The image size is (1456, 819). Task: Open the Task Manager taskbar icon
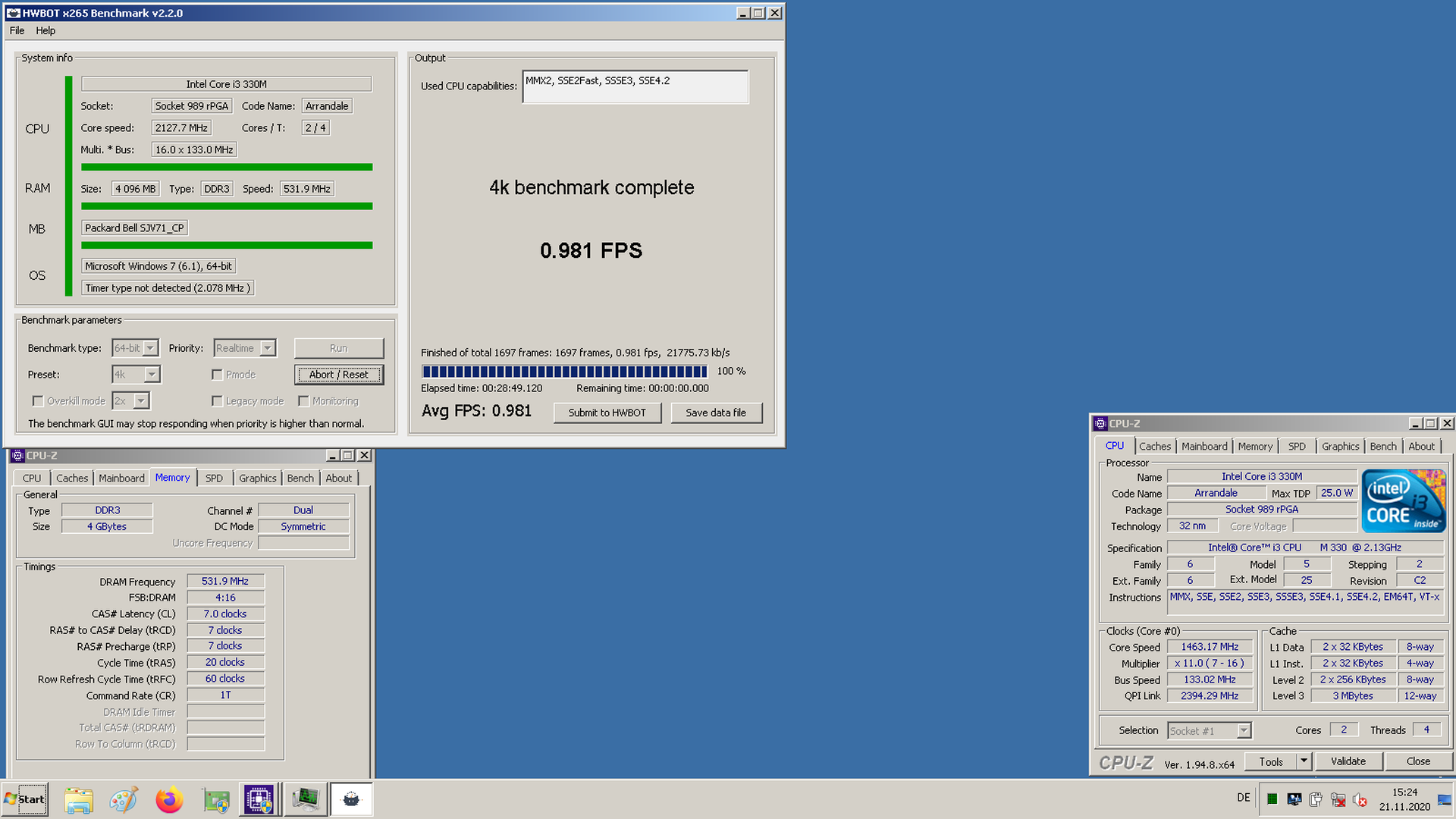pyautogui.click(x=306, y=799)
